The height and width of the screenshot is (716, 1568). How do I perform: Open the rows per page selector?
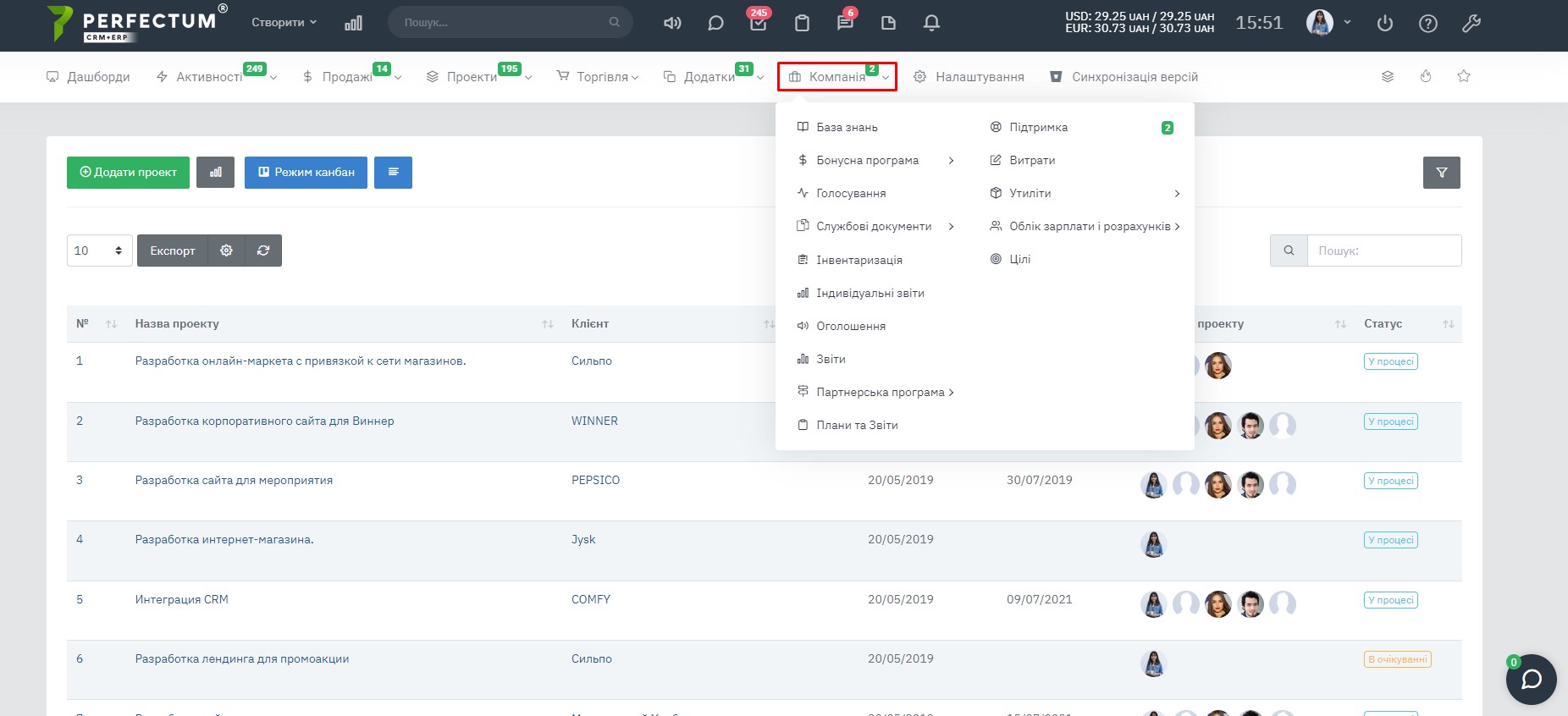click(x=99, y=251)
